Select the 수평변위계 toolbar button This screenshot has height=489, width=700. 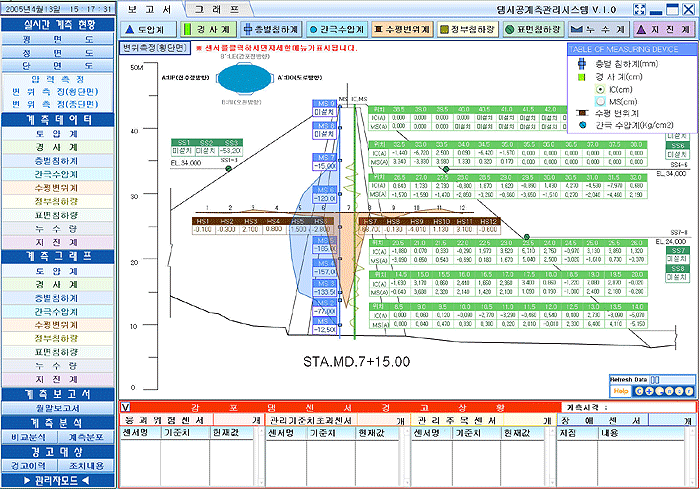point(404,30)
